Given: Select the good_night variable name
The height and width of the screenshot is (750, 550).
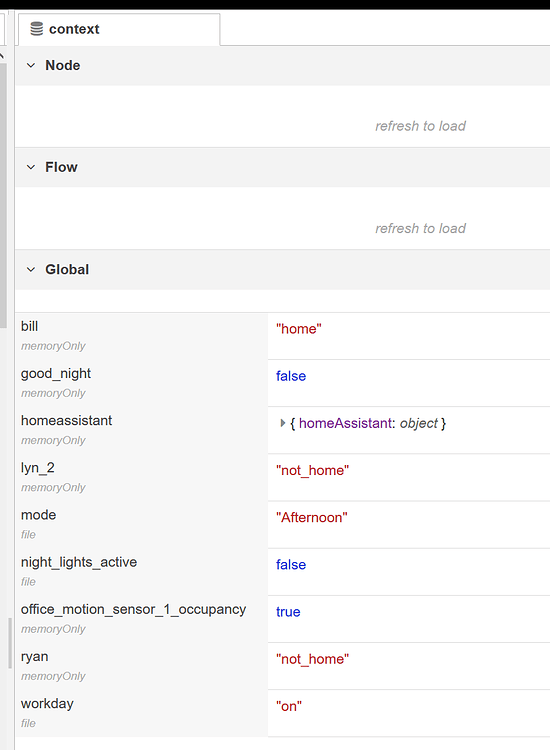Looking at the screenshot, I should pos(55,373).
